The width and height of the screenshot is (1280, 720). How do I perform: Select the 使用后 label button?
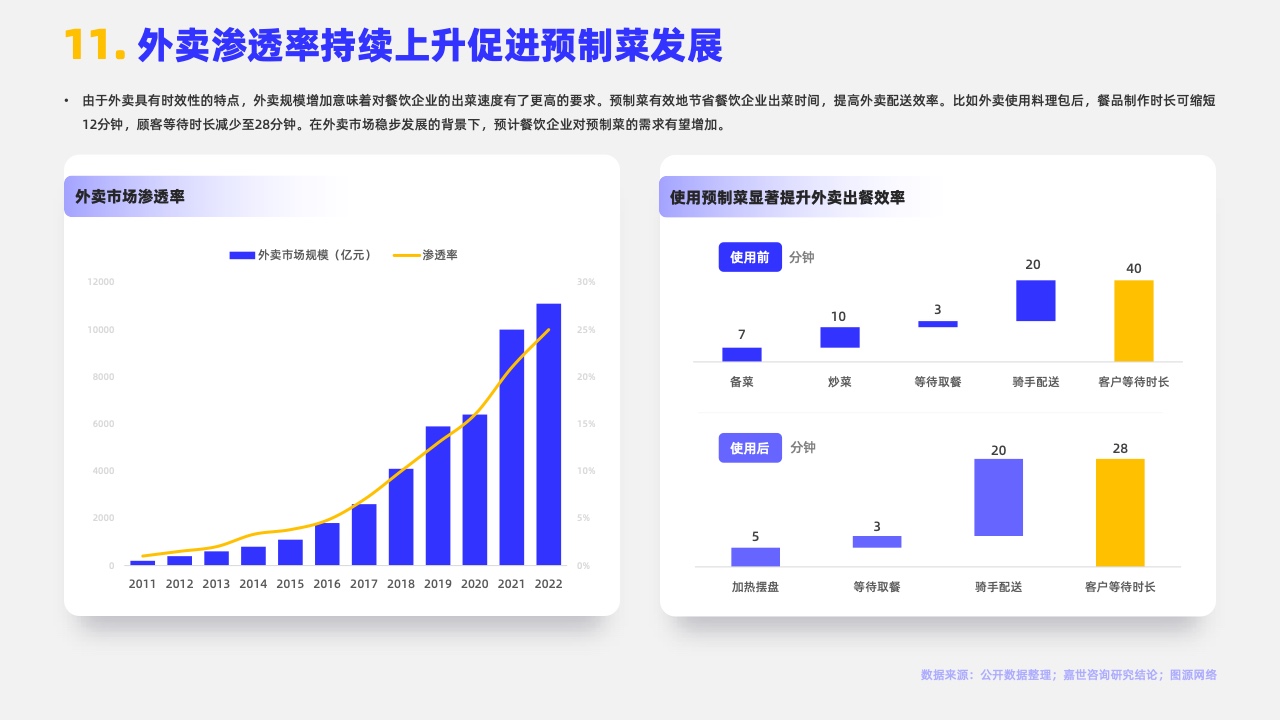coord(749,448)
